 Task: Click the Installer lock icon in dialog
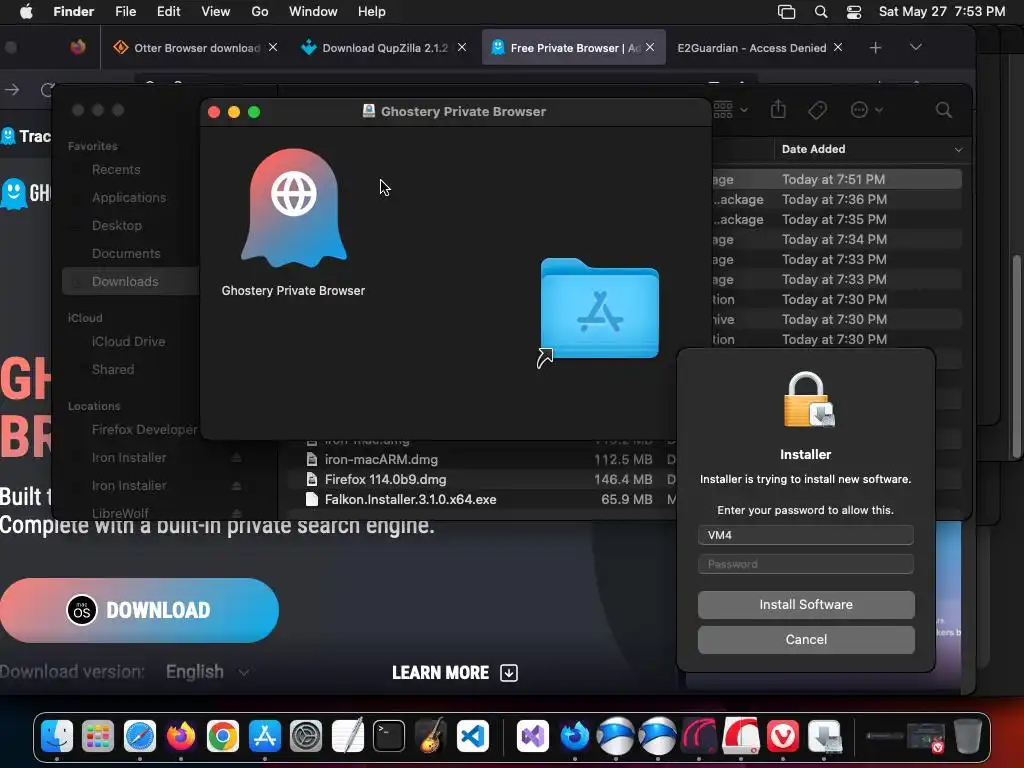click(808, 400)
